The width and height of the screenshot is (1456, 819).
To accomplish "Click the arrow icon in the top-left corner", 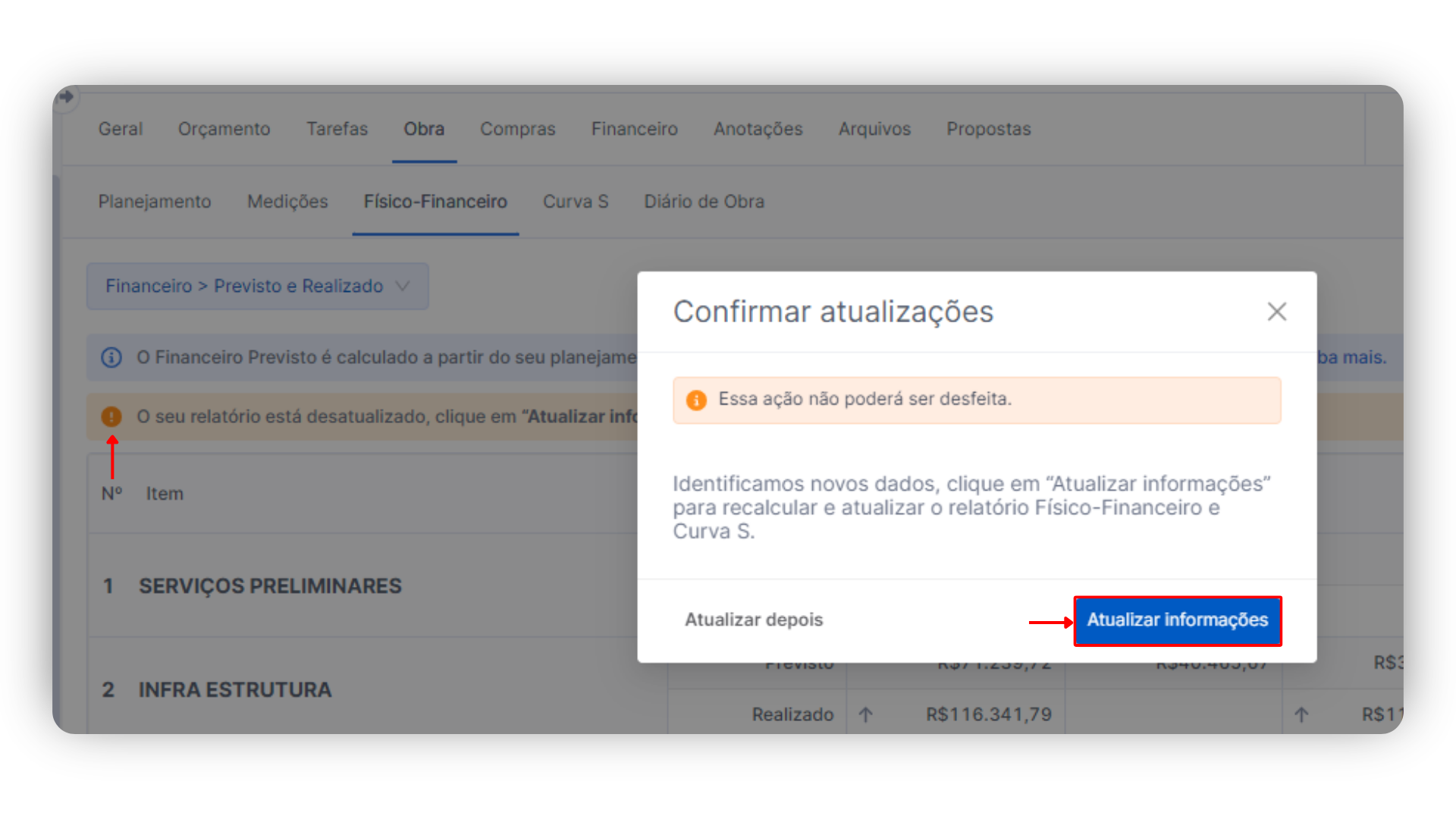I will pyautogui.click(x=67, y=96).
